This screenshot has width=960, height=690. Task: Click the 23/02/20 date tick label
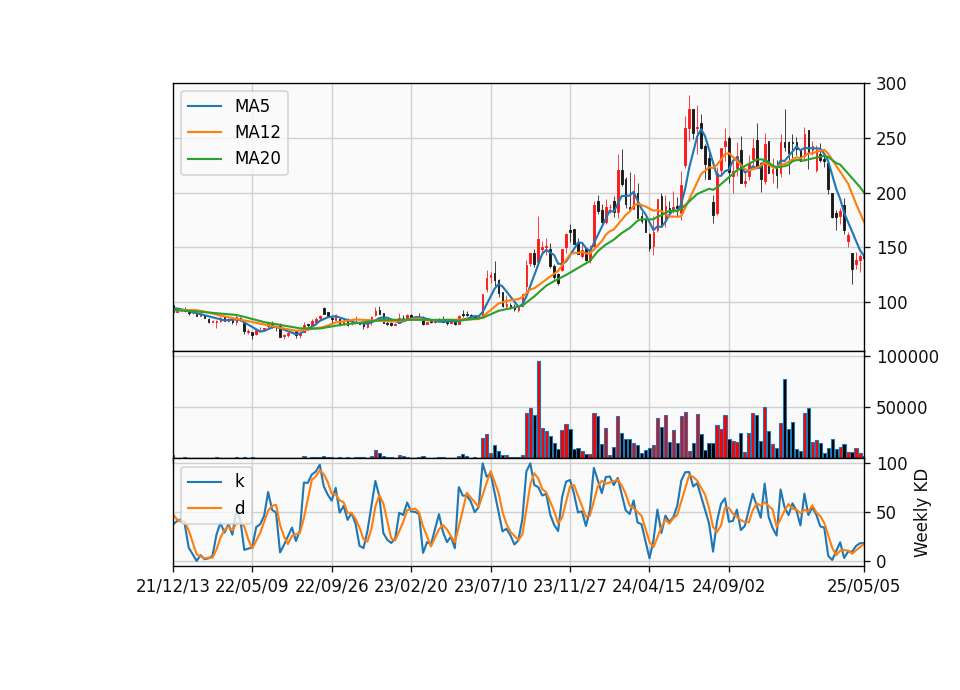coord(411,586)
